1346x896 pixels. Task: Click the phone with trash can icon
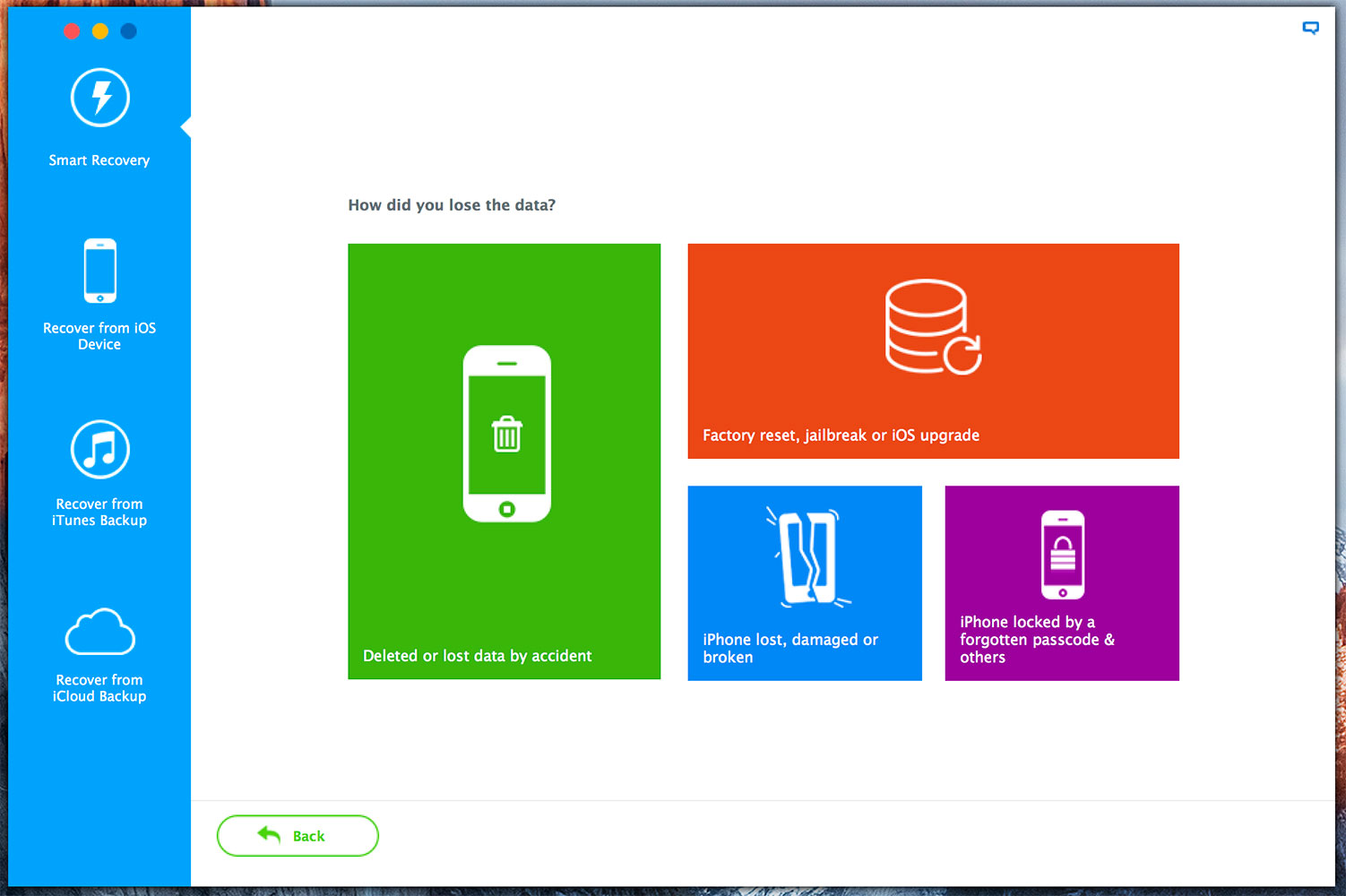tap(507, 434)
